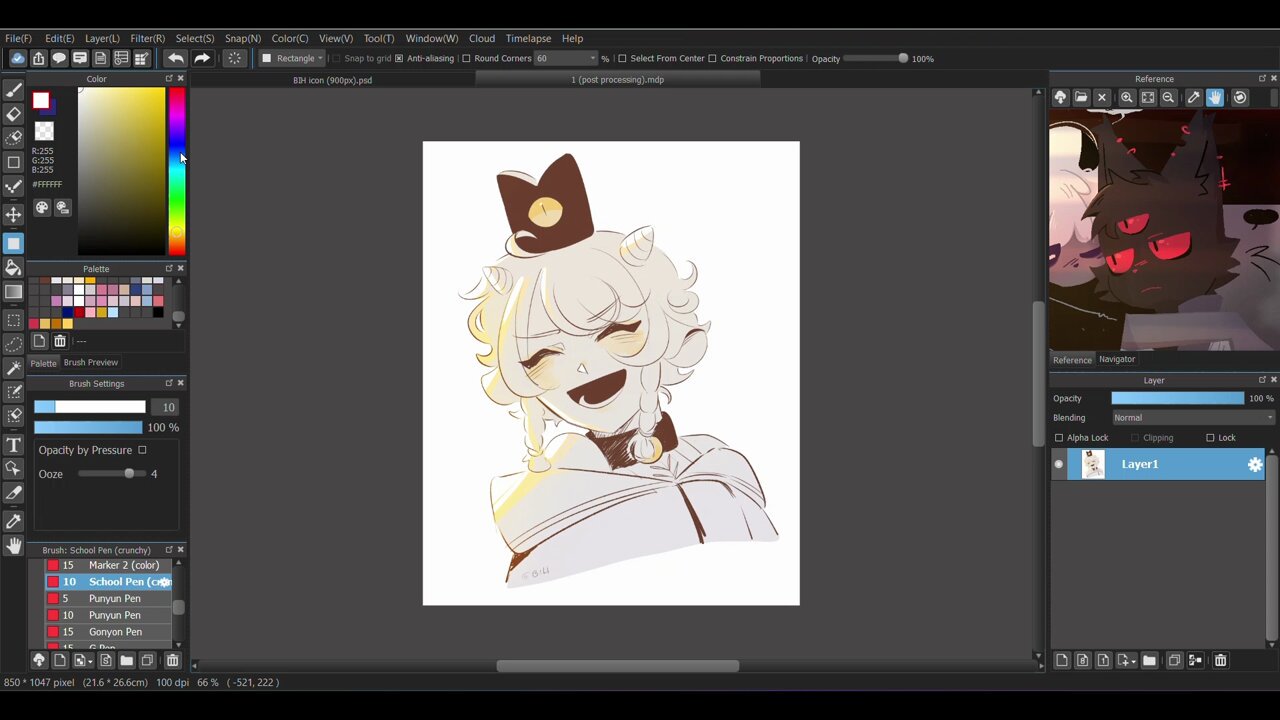Pick the Reference panel eyedropper
The width and height of the screenshot is (1280, 720).
click(1194, 97)
